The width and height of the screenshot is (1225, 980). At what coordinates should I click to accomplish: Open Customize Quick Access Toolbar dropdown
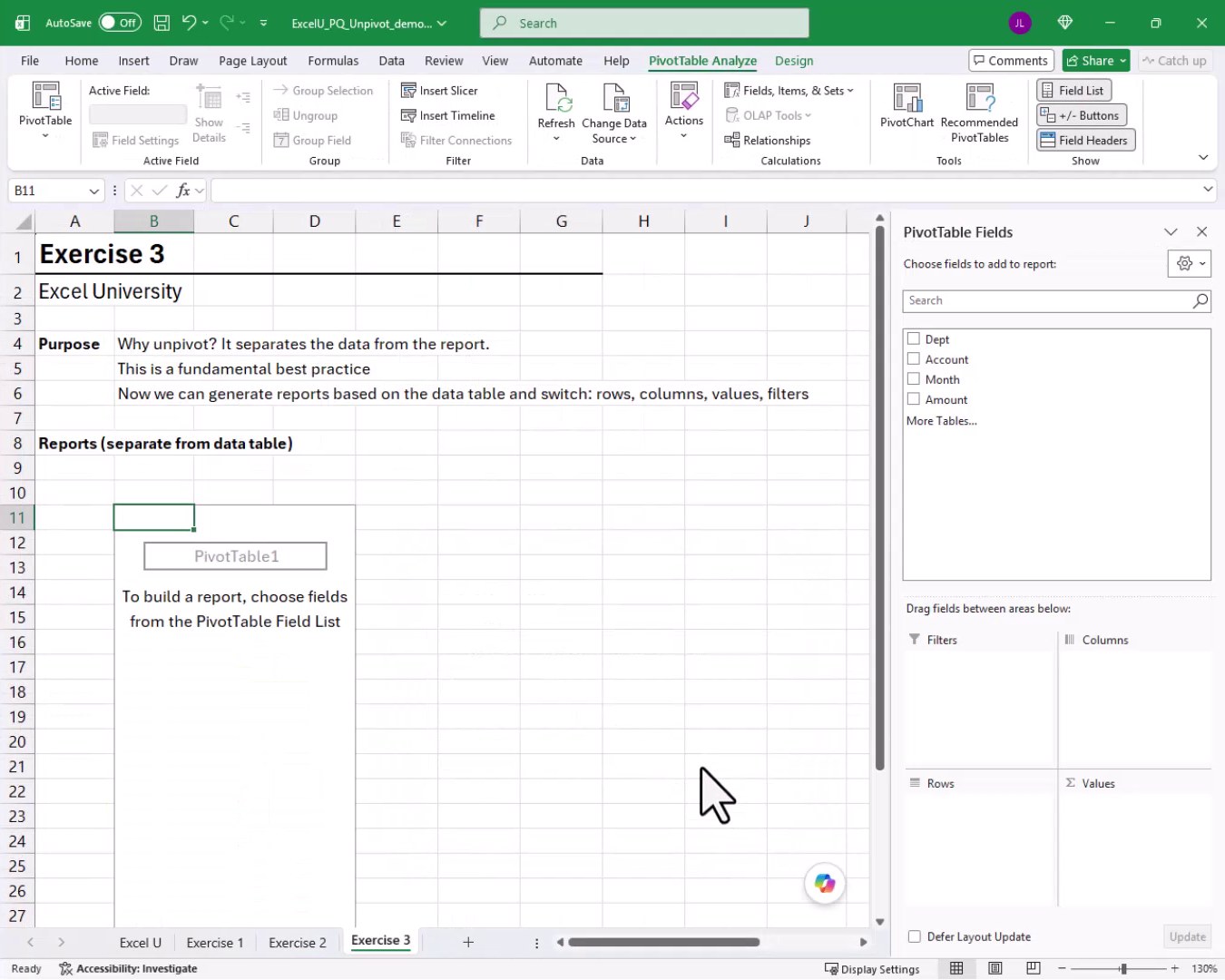pyautogui.click(x=263, y=24)
